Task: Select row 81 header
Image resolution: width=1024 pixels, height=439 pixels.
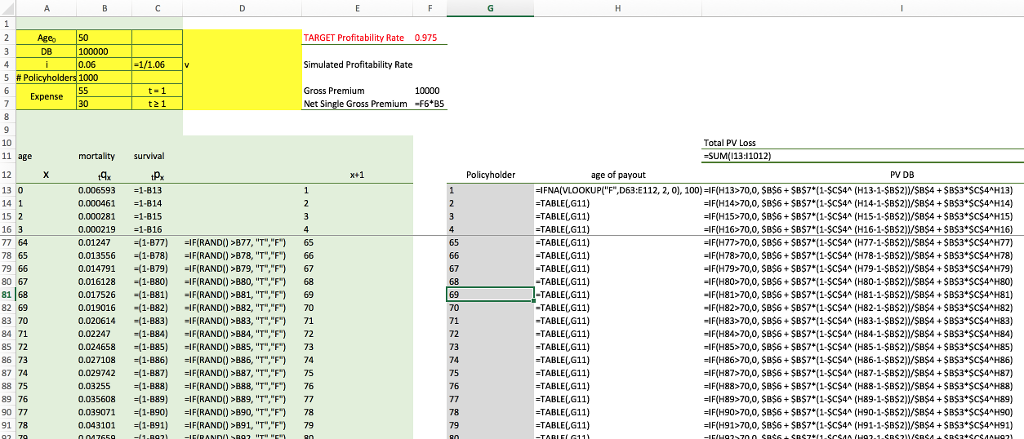Action: tap(8, 294)
